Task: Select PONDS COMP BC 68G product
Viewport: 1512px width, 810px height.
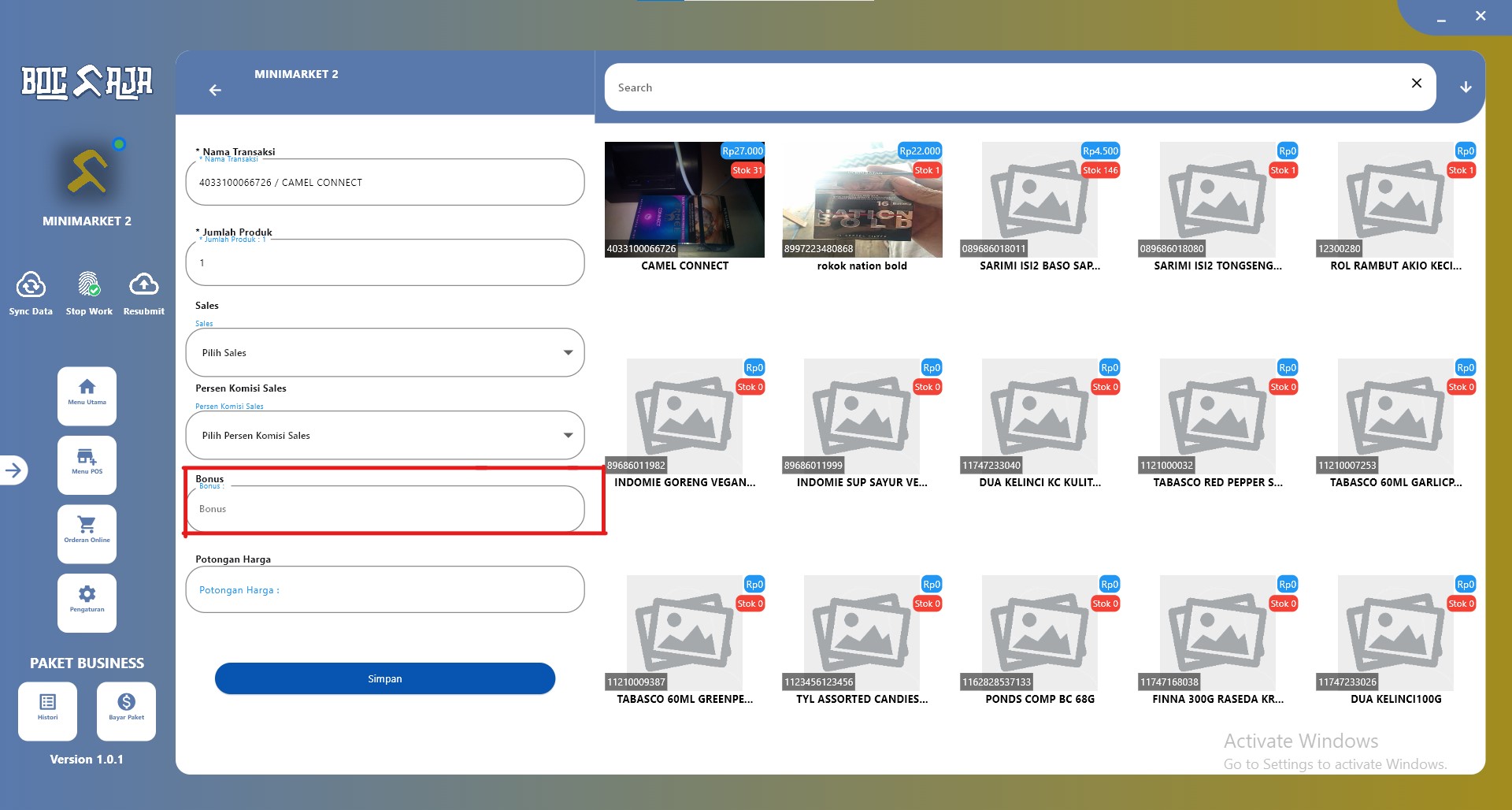Action: pyautogui.click(x=1039, y=633)
